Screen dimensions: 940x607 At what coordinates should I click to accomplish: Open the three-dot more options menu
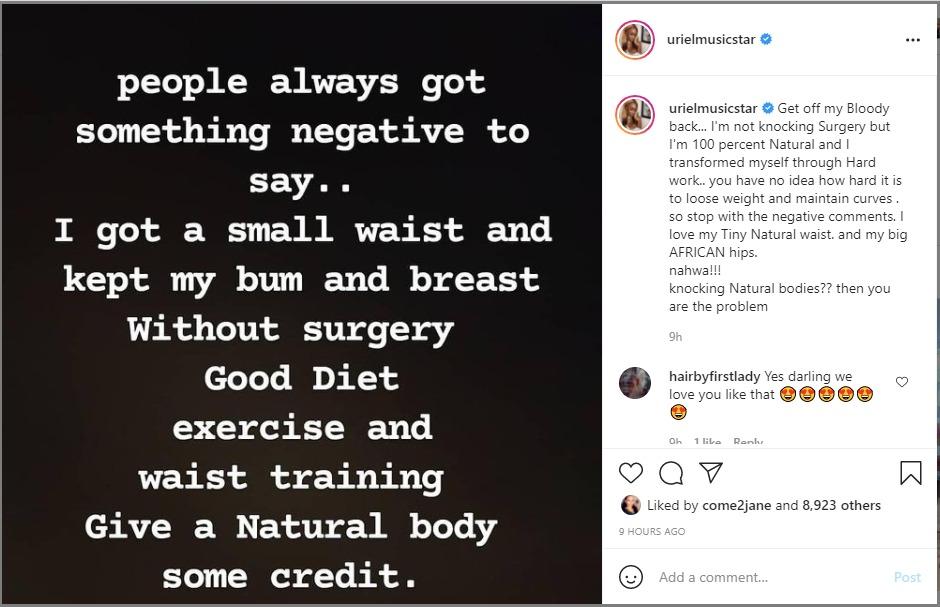[912, 40]
